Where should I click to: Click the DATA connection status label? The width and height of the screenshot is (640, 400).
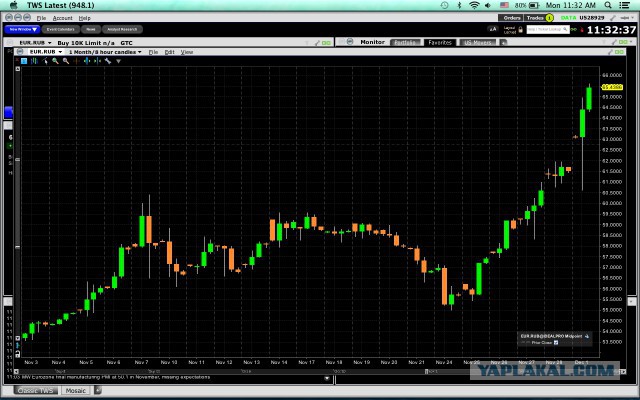(x=568, y=18)
